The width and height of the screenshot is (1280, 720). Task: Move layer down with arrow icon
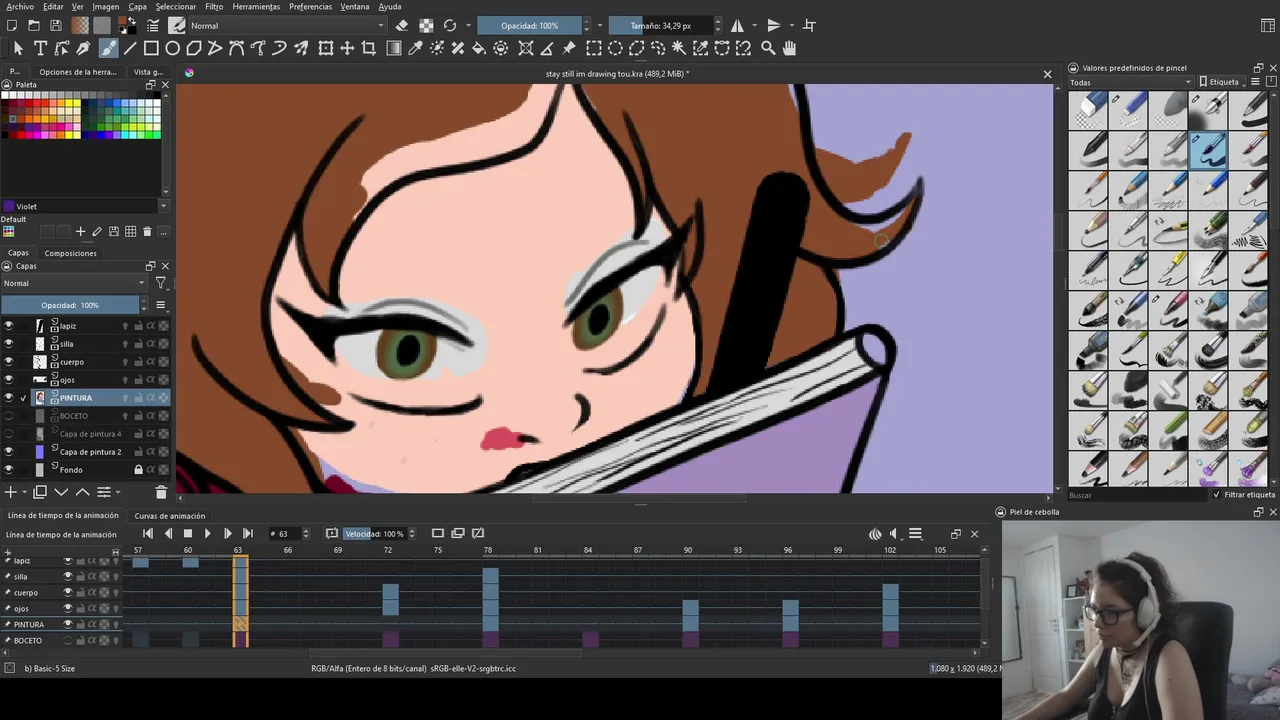point(61,492)
